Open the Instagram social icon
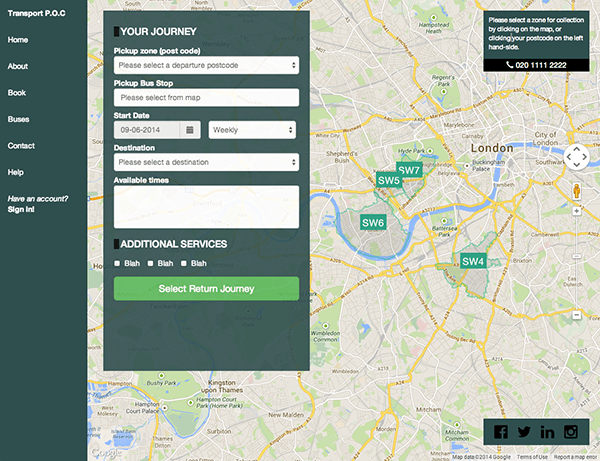600x461 pixels. (x=571, y=432)
